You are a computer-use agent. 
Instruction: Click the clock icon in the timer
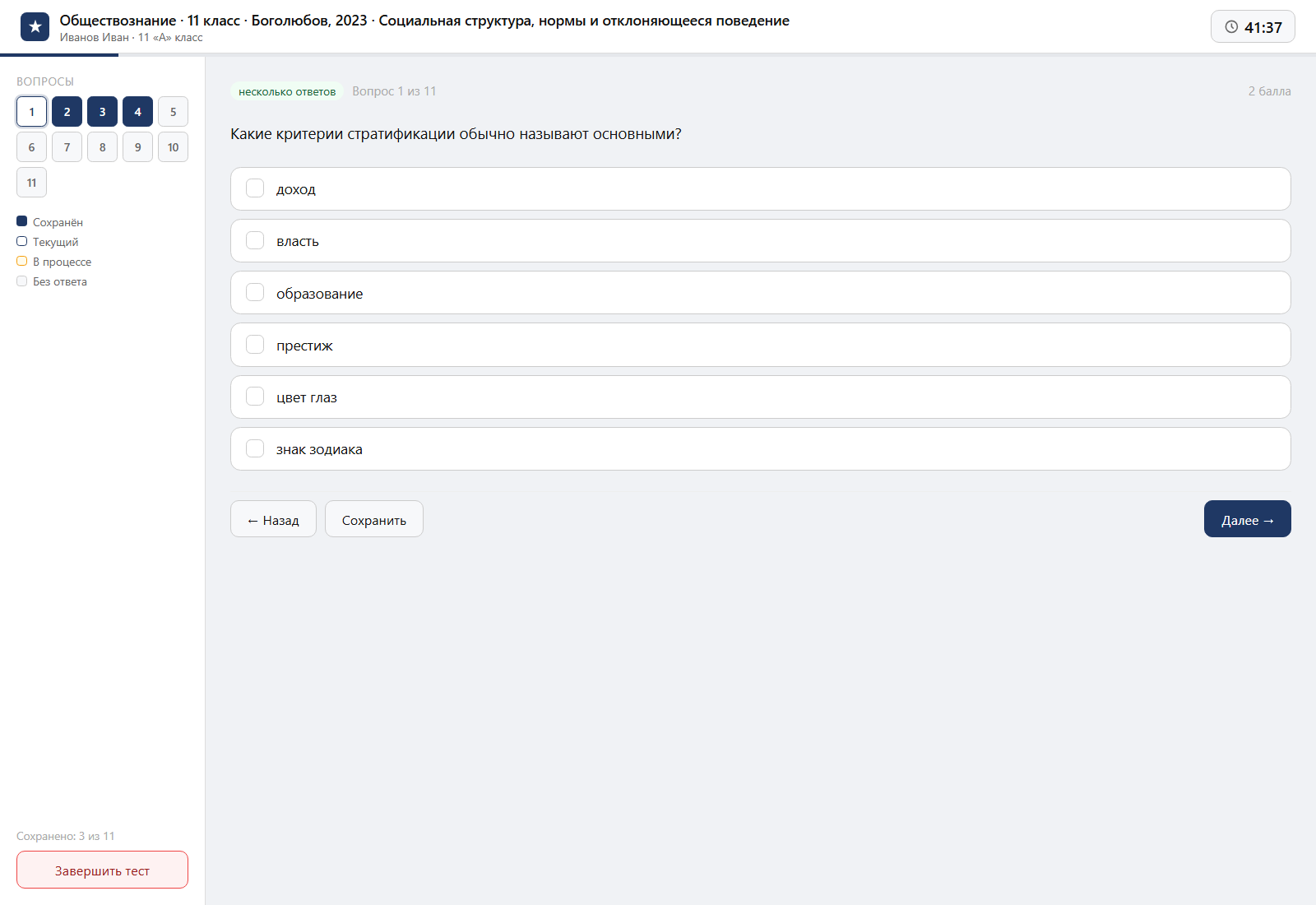click(1231, 27)
